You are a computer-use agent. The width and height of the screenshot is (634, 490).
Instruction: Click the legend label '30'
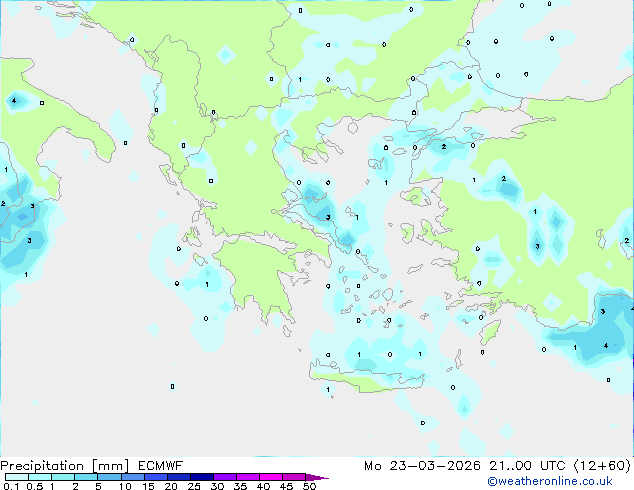point(217,486)
